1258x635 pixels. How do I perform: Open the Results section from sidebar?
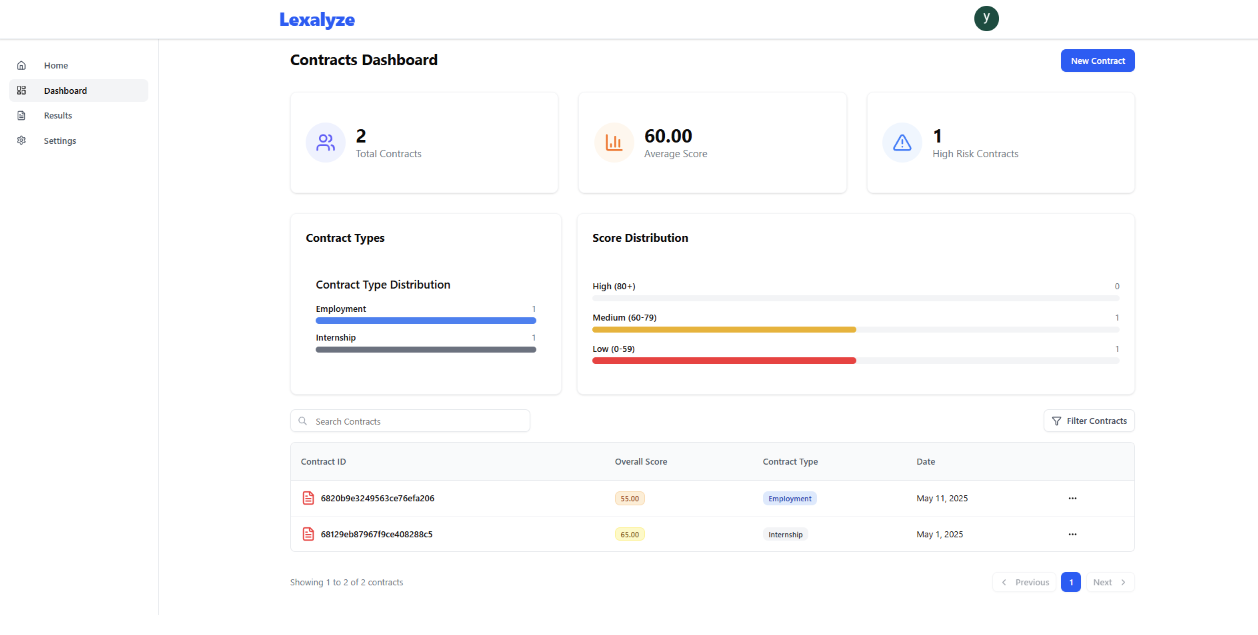pos(58,115)
